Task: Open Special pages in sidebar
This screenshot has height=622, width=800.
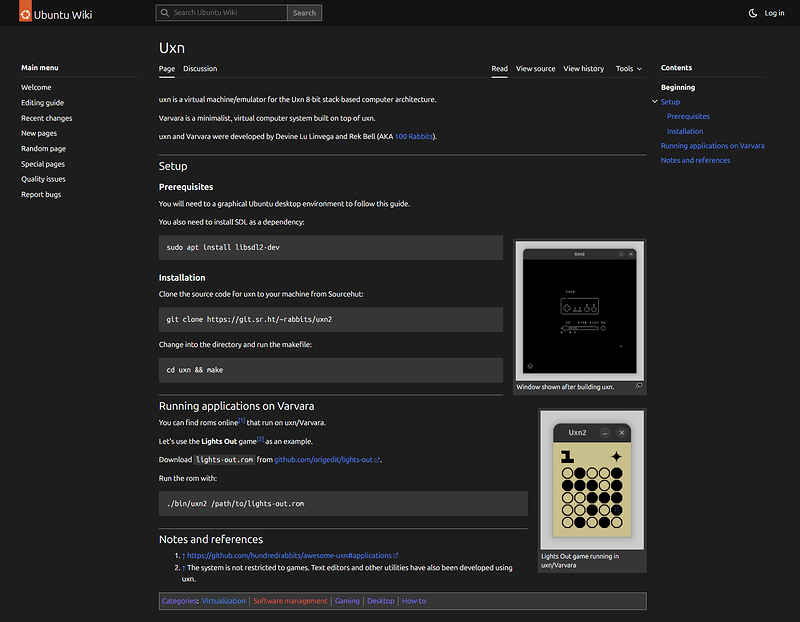Action: (x=43, y=164)
